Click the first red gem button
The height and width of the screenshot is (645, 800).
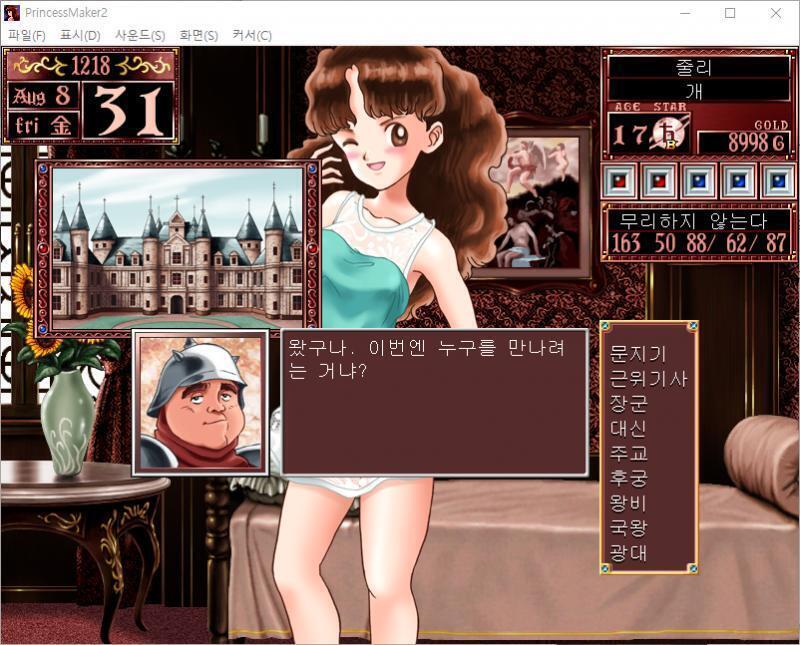(x=619, y=181)
